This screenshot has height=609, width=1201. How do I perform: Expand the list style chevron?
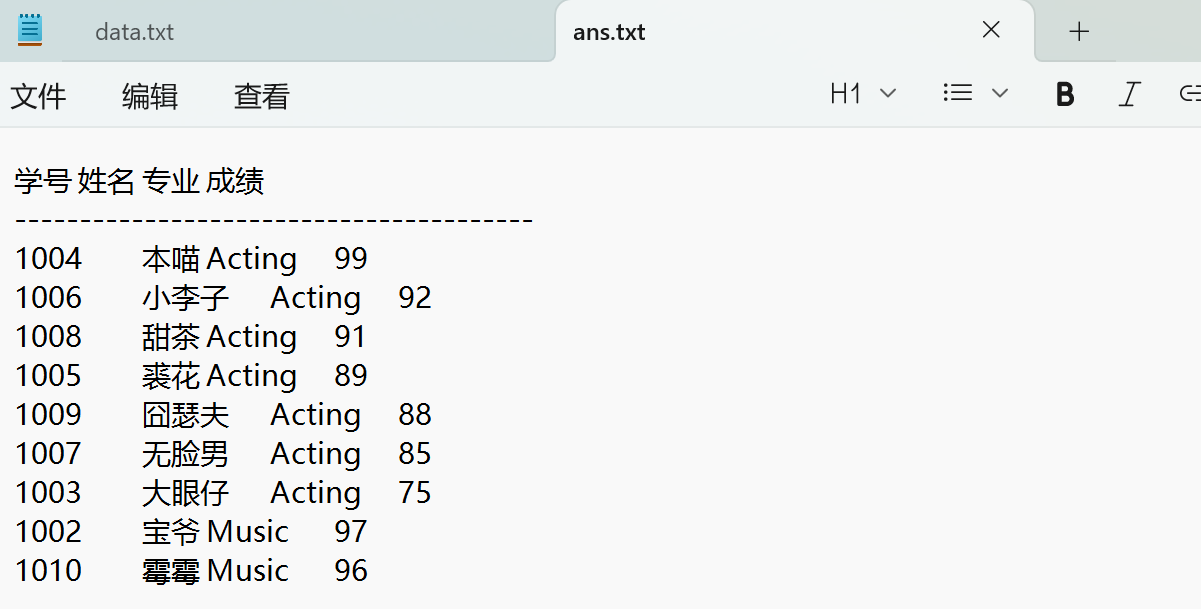click(1000, 94)
